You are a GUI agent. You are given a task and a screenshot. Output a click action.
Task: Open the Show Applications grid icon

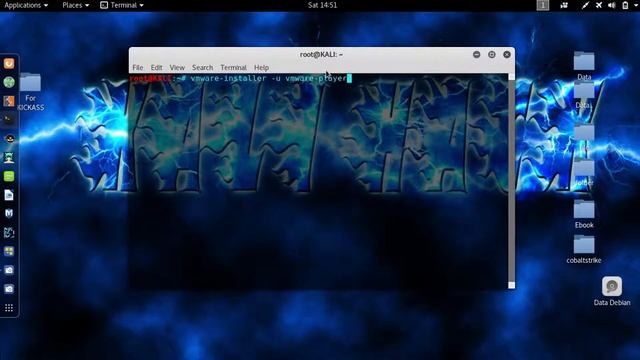click(x=9, y=308)
